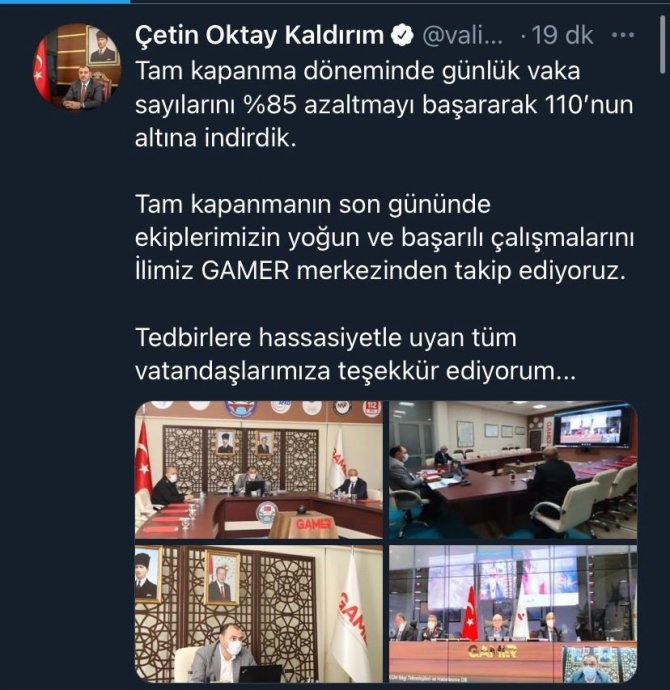Open the bottom-right GAMER video wall photo
The width and height of the screenshot is (670, 690).
tap(513, 614)
